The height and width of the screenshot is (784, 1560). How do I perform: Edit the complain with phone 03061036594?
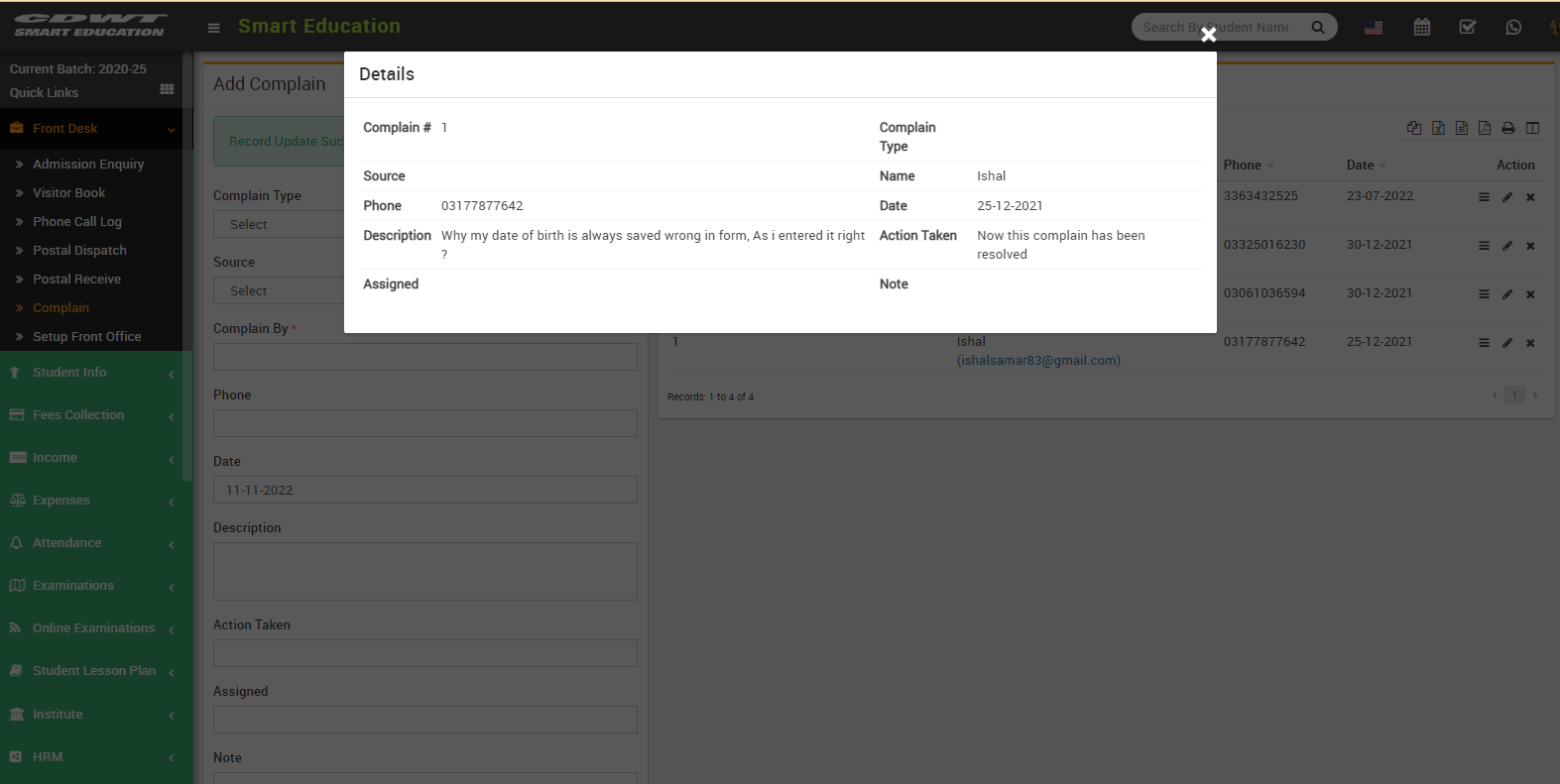point(1507,294)
